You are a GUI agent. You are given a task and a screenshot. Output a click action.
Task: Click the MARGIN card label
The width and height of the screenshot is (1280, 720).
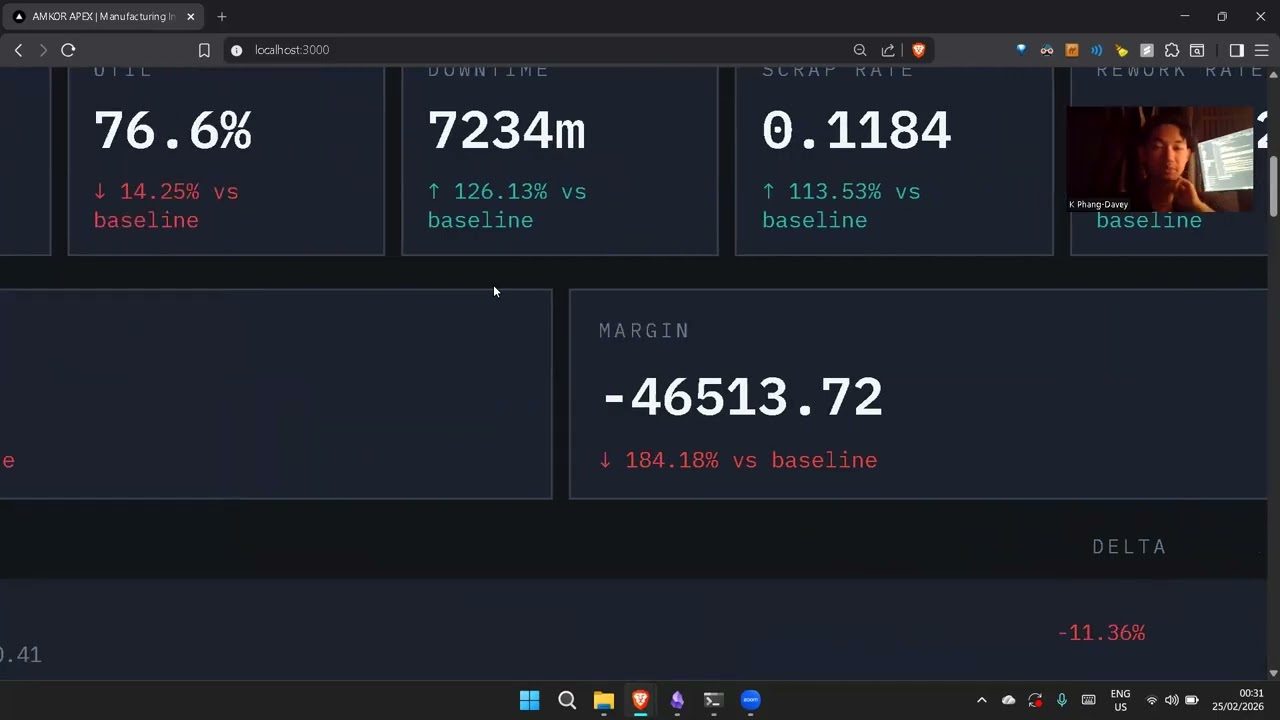pyautogui.click(x=644, y=331)
